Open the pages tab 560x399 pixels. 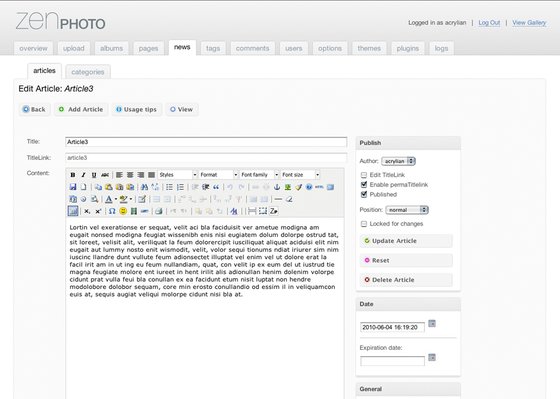149,48
